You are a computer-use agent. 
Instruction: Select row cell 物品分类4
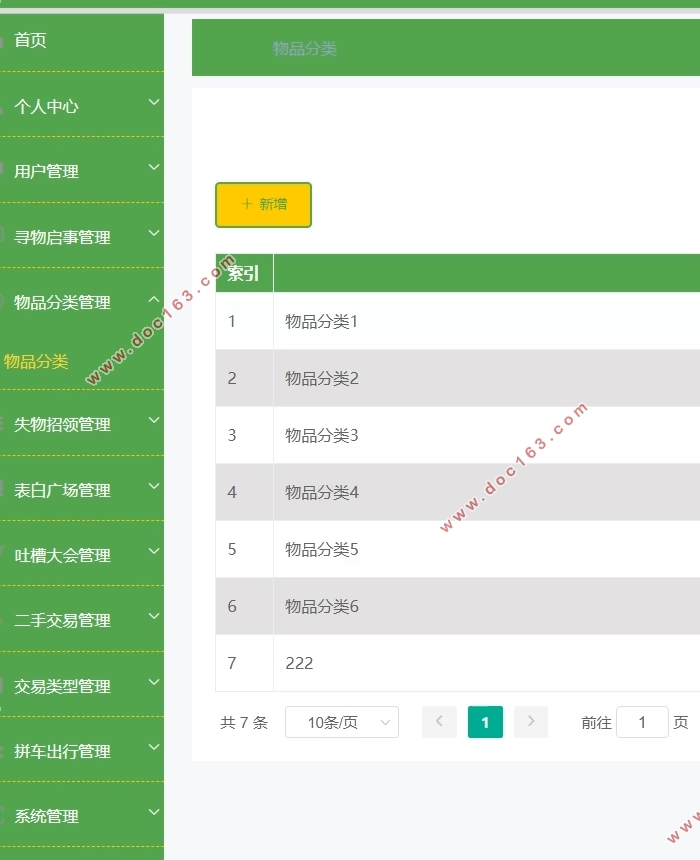(x=321, y=493)
